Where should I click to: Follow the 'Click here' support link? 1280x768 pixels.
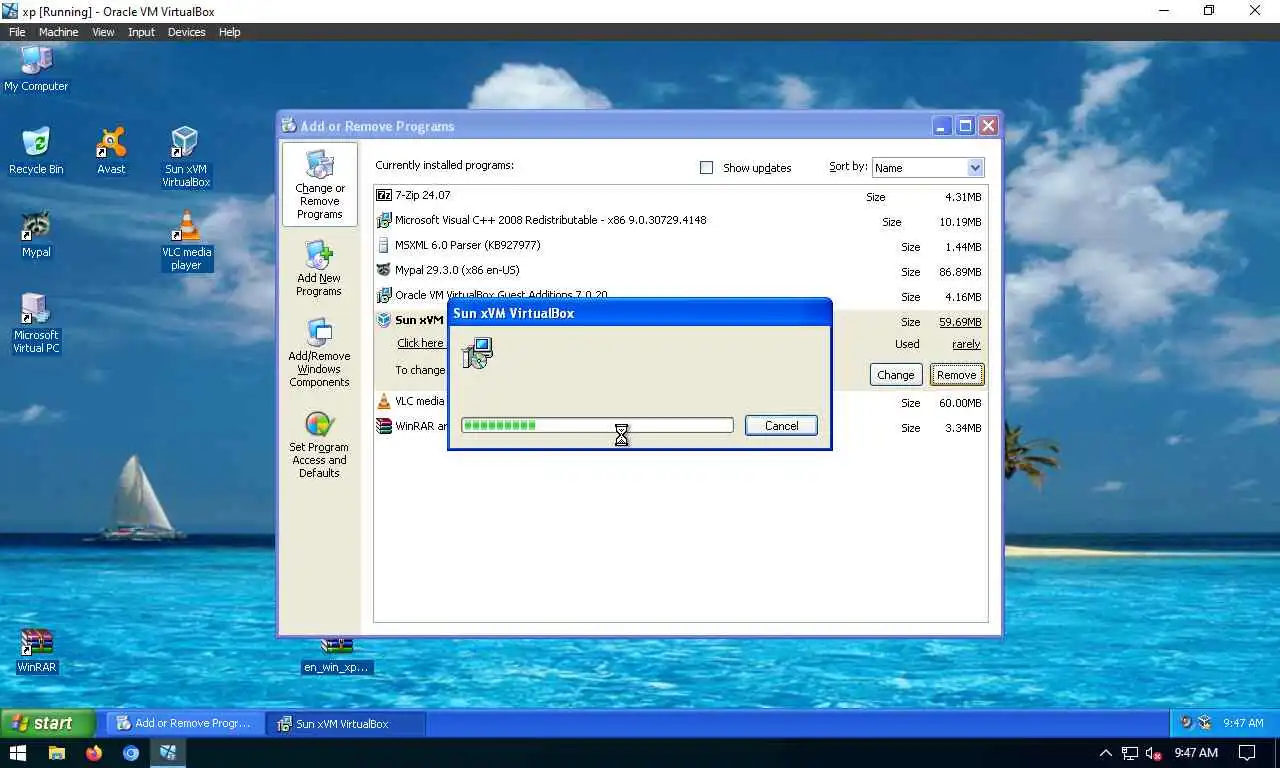420,343
